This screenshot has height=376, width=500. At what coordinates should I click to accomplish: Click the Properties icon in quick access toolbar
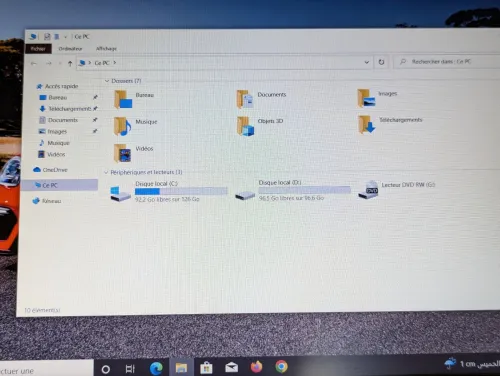(47, 36)
